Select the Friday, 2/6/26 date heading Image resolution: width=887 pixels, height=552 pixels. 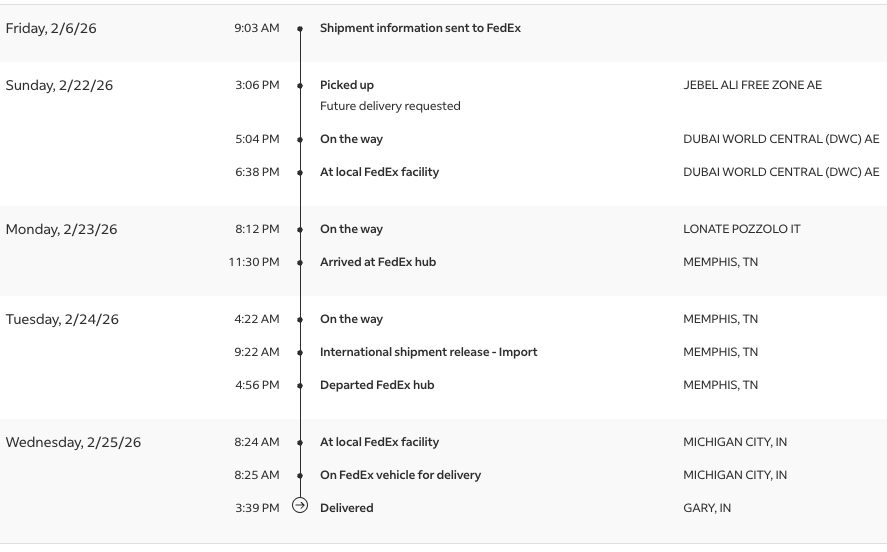tap(51, 28)
